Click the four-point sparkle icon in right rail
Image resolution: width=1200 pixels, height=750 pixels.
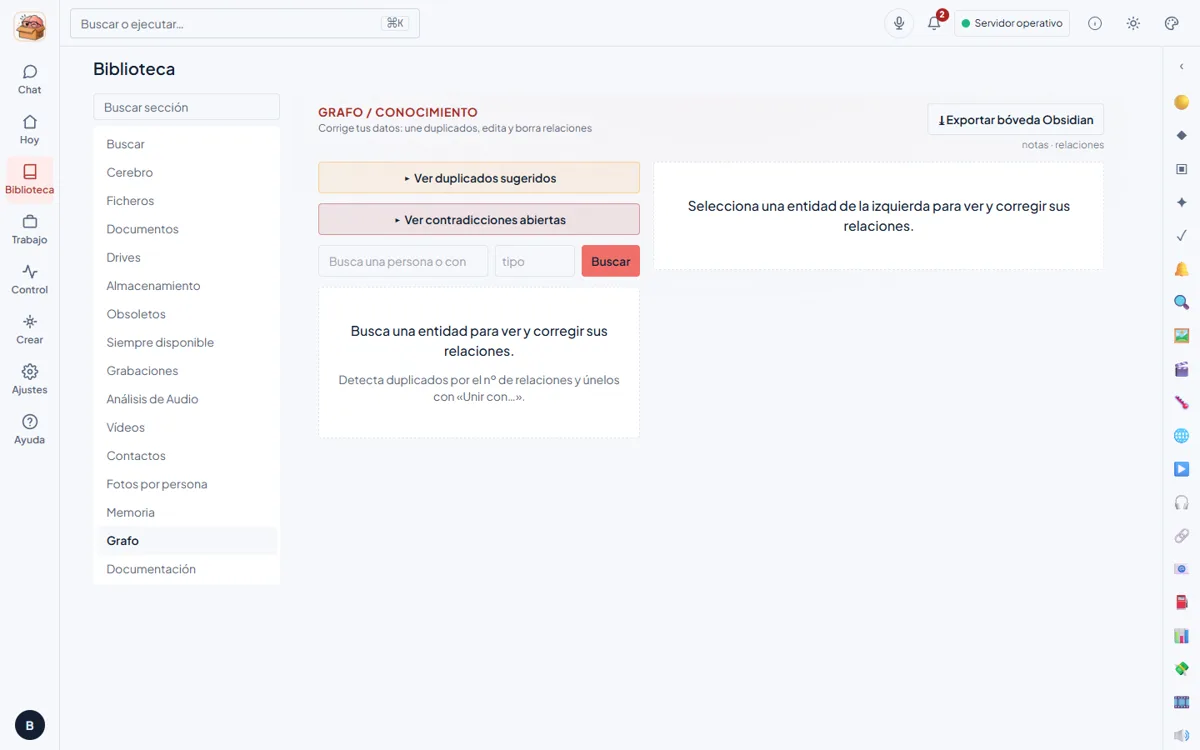(x=1182, y=202)
